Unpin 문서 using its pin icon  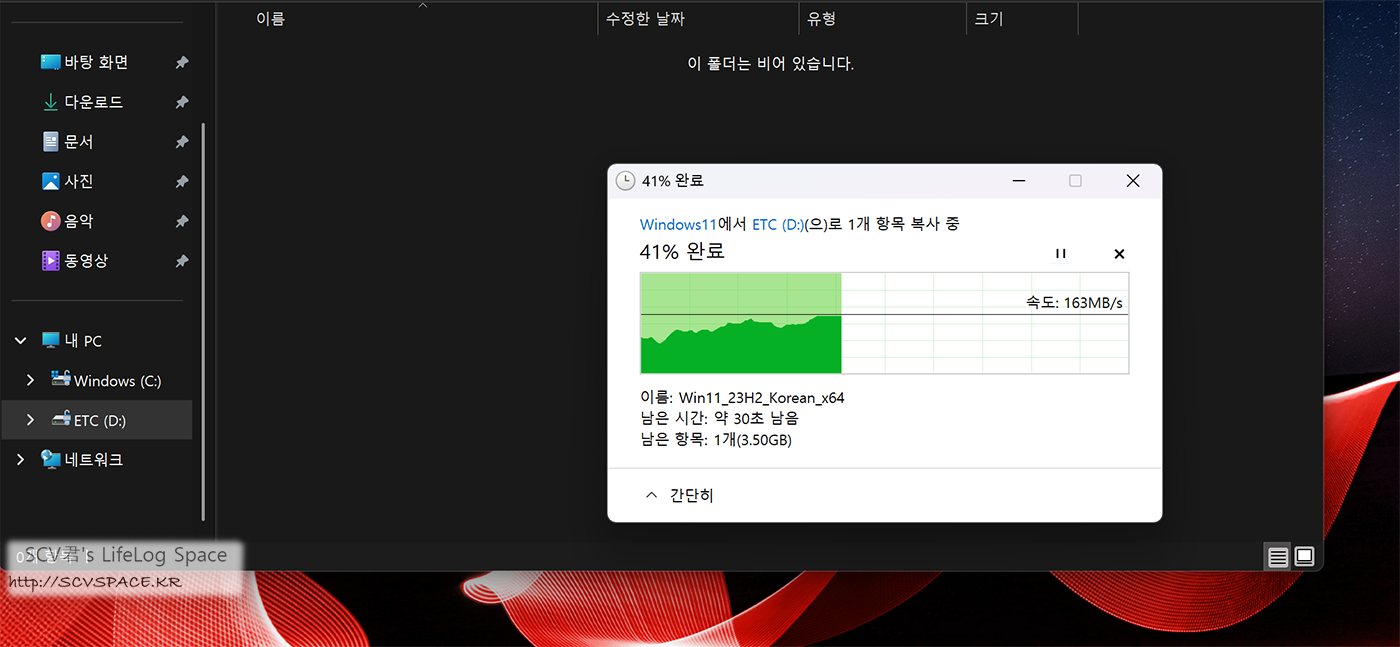pos(182,142)
